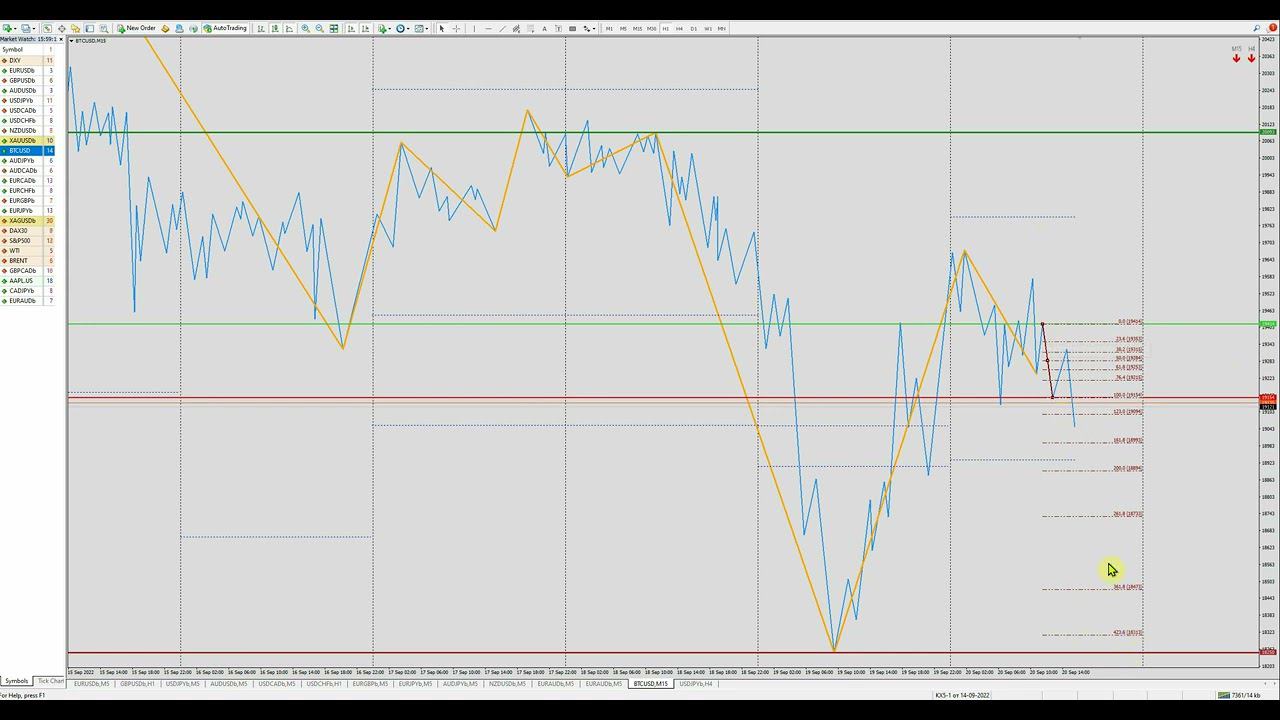The width and height of the screenshot is (1280, 720).
Task: Select BTCUSD row in Market Watch
Action: tap(28, 150)
